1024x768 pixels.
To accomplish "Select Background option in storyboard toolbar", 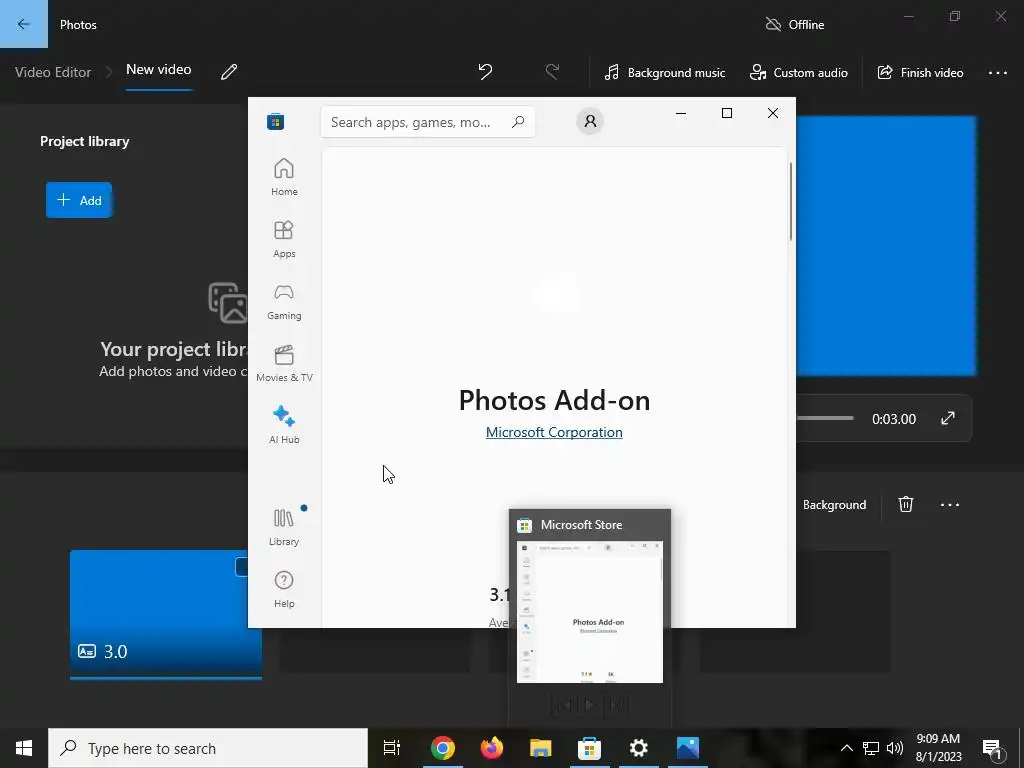I will pos(834,505).
